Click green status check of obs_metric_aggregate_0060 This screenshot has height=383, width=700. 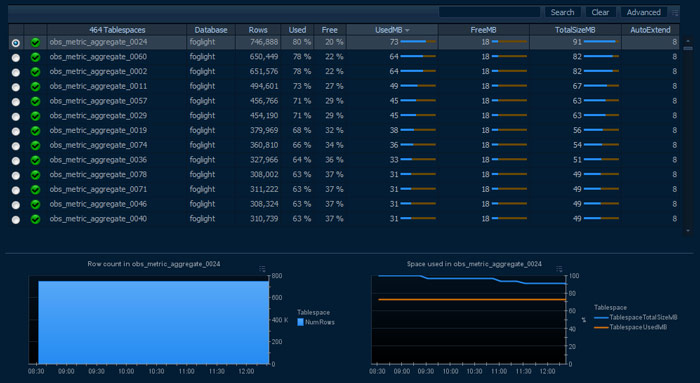(x=35, y=57)
